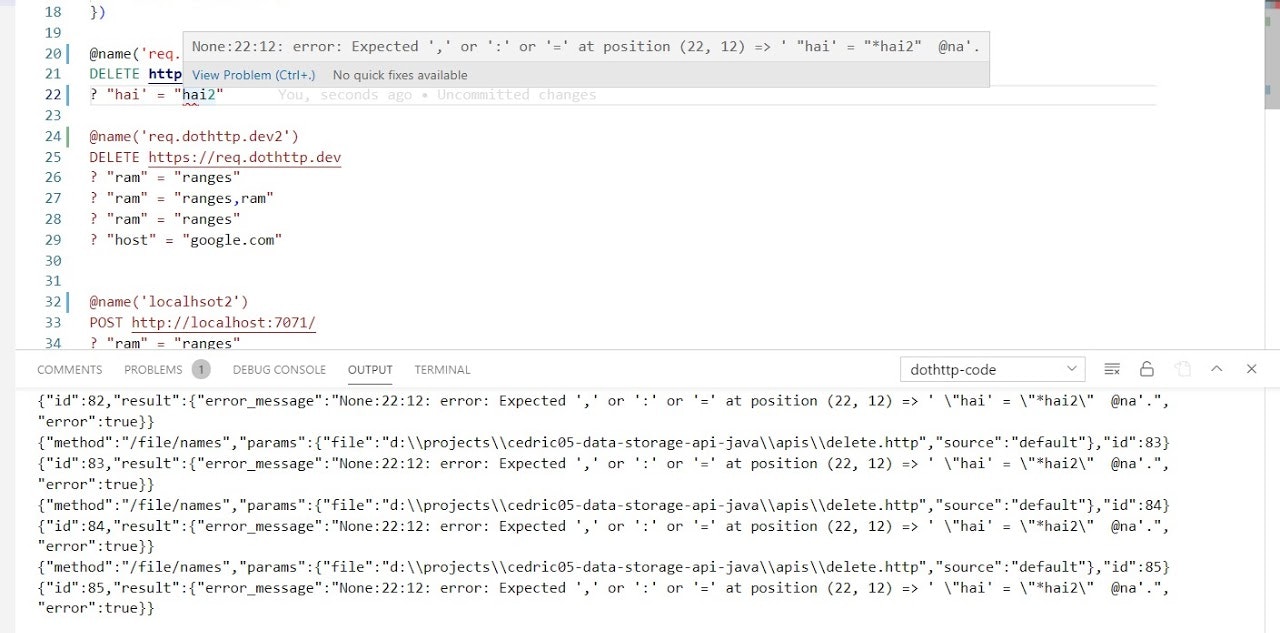Maximize panel with the up chevron
The height and width of the screenshot is (633, 1280).
(x=1217, y=369)
